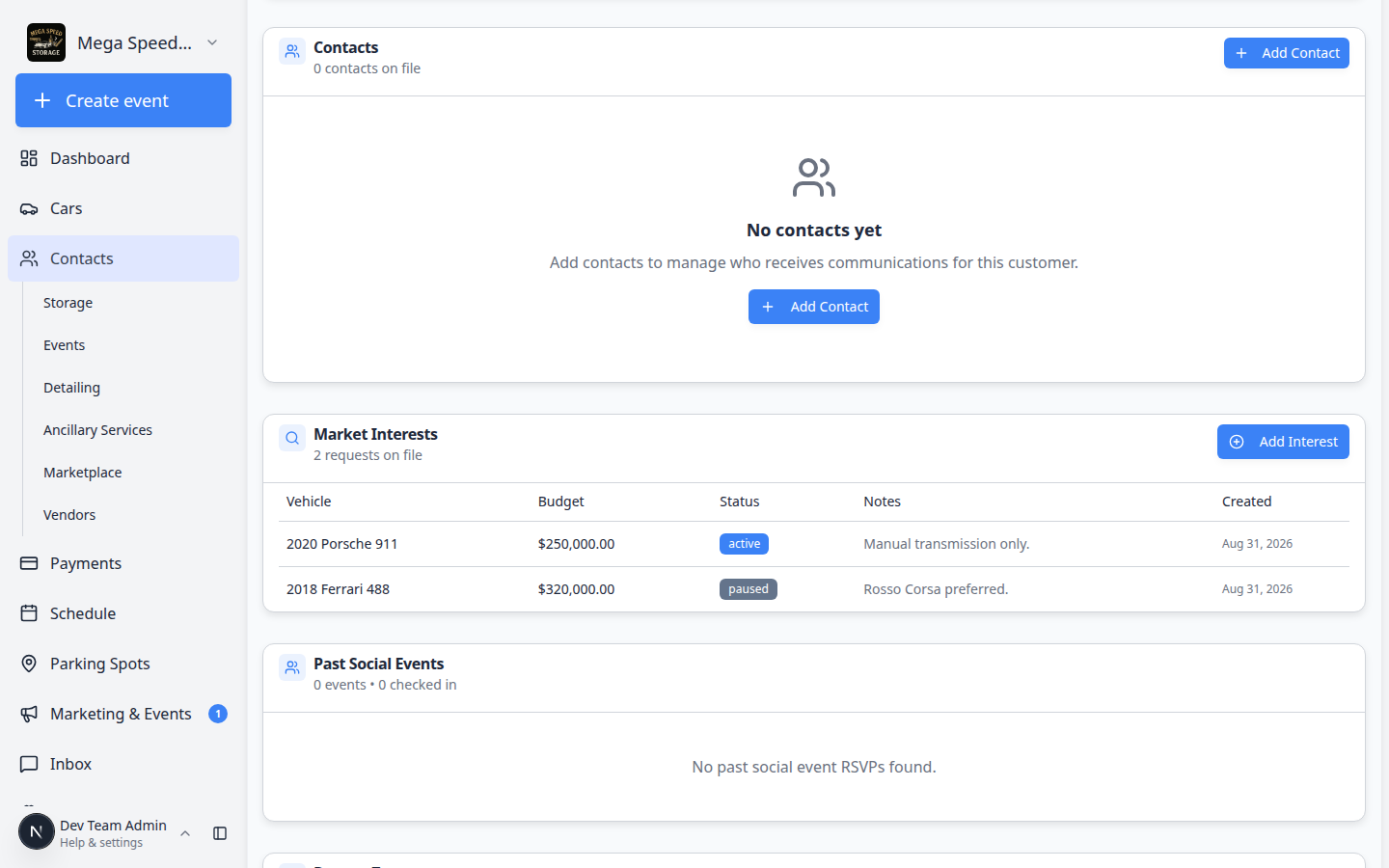Viewport: 1389px width, 868px height.
Task: Select the Contacts people icon in sidebar
Action: click(29, 258)
